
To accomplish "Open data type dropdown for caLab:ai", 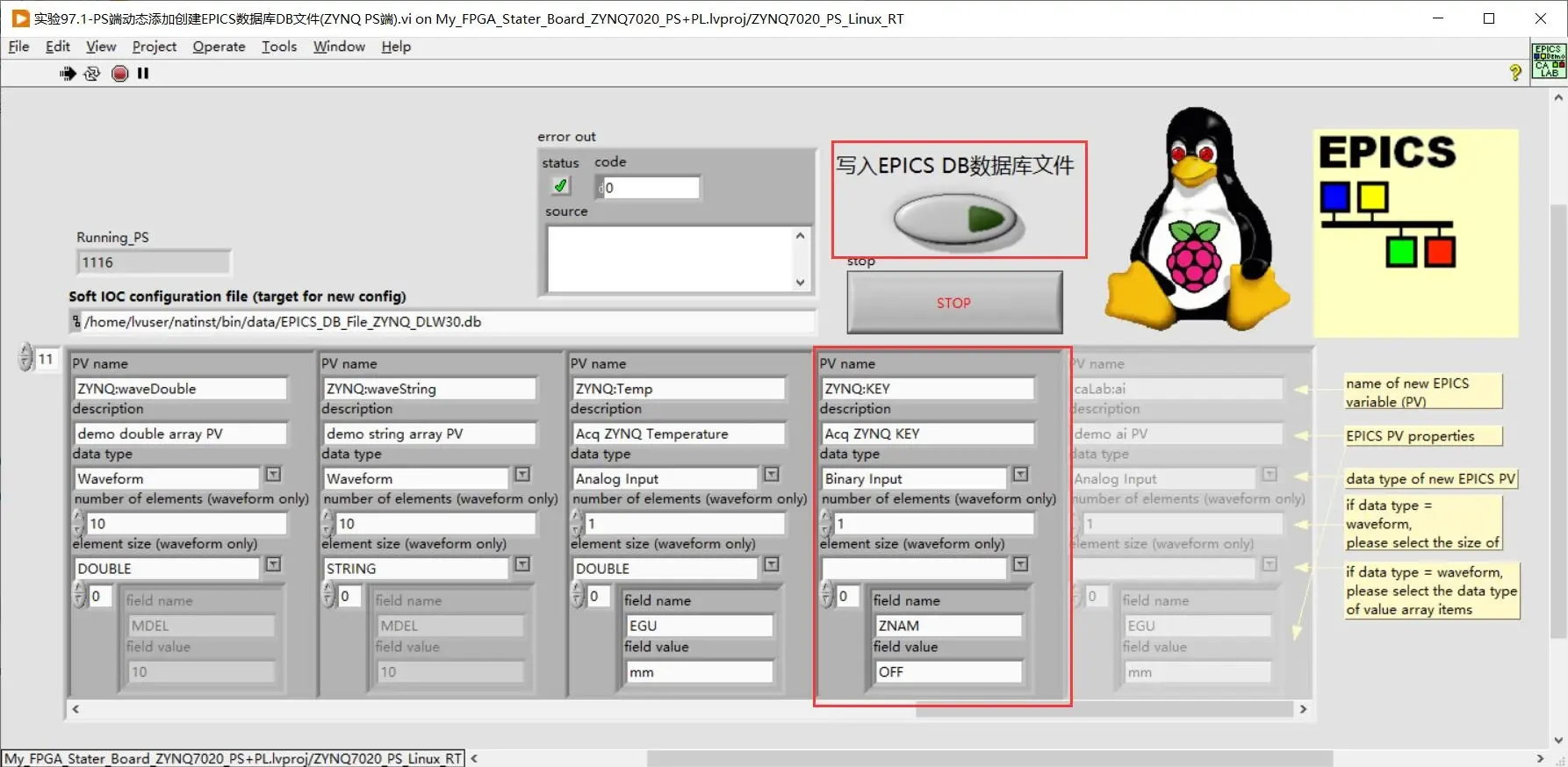I will pyautogui.click(x=1270, y=475).
